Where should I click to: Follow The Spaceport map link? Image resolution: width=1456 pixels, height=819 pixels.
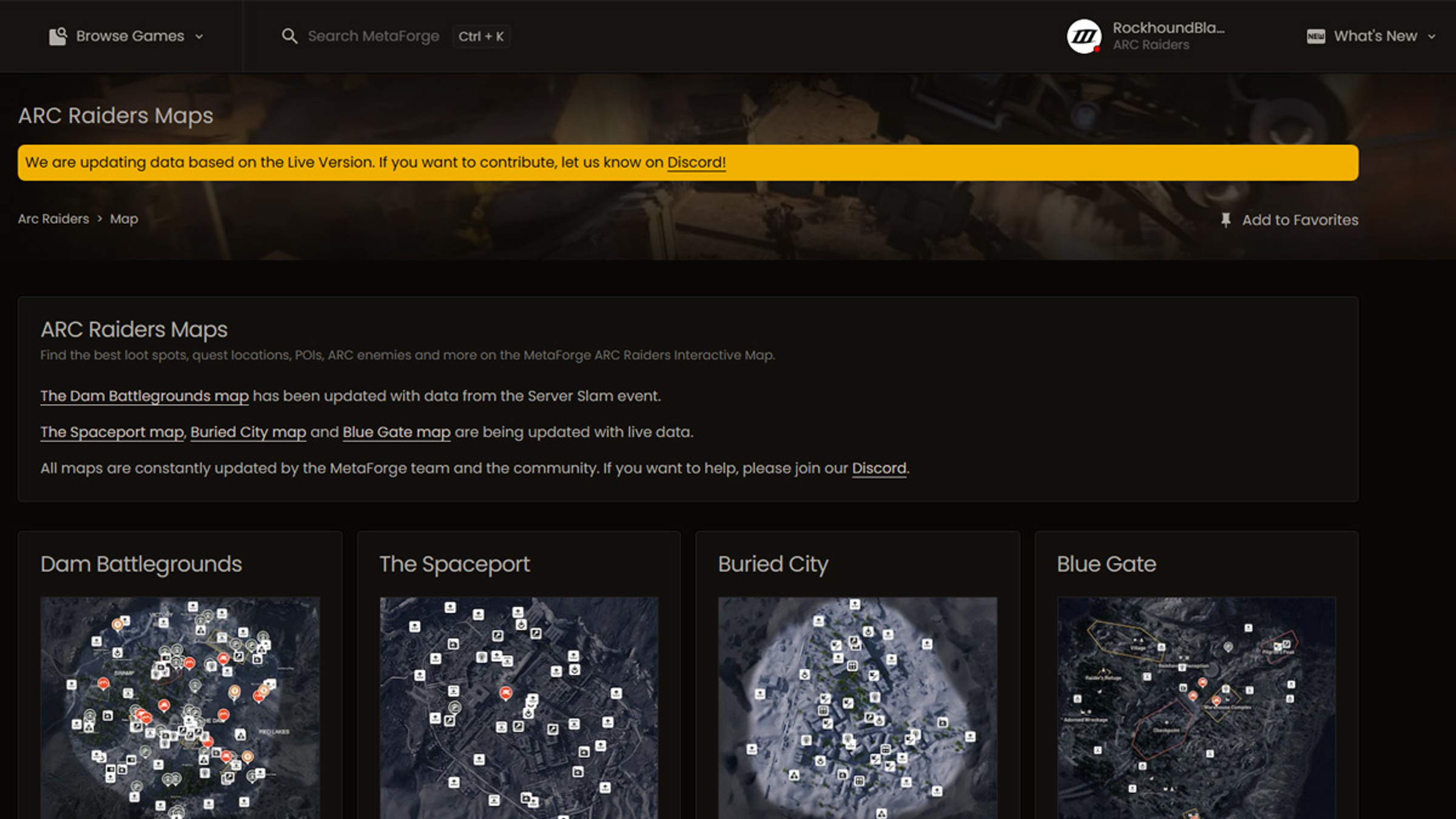pos(112,433)
